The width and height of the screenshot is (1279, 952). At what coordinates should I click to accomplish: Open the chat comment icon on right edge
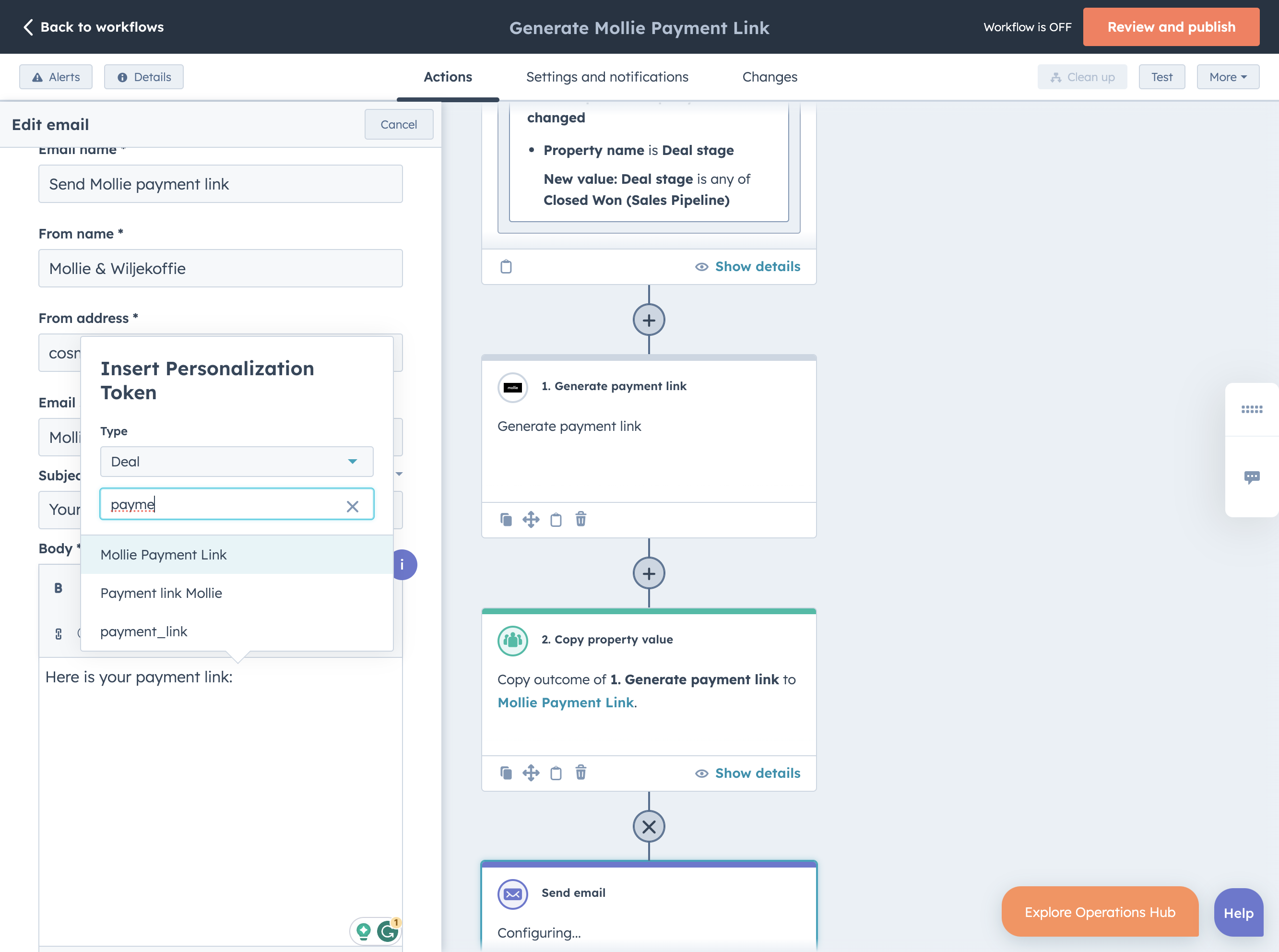[x=1251, y=477]
